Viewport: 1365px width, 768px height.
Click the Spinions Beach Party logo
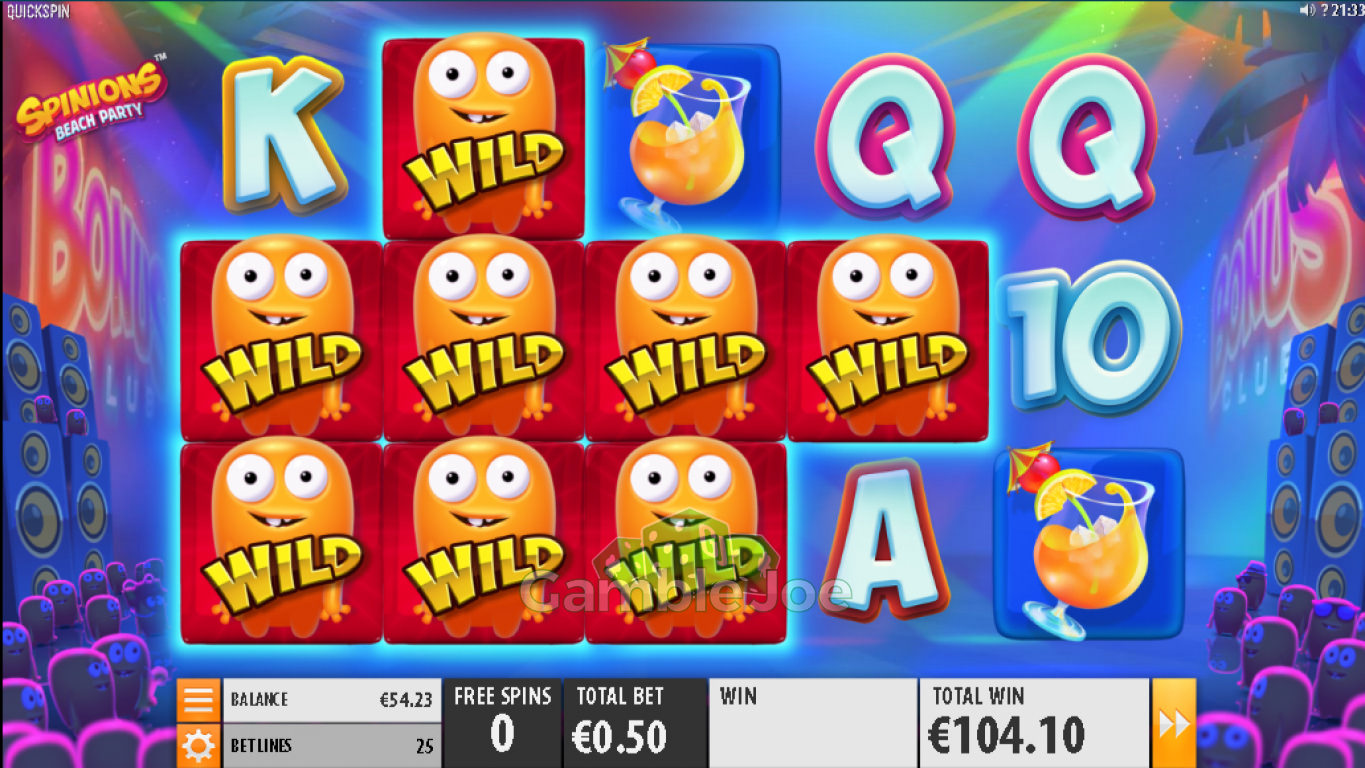[88, 103]
